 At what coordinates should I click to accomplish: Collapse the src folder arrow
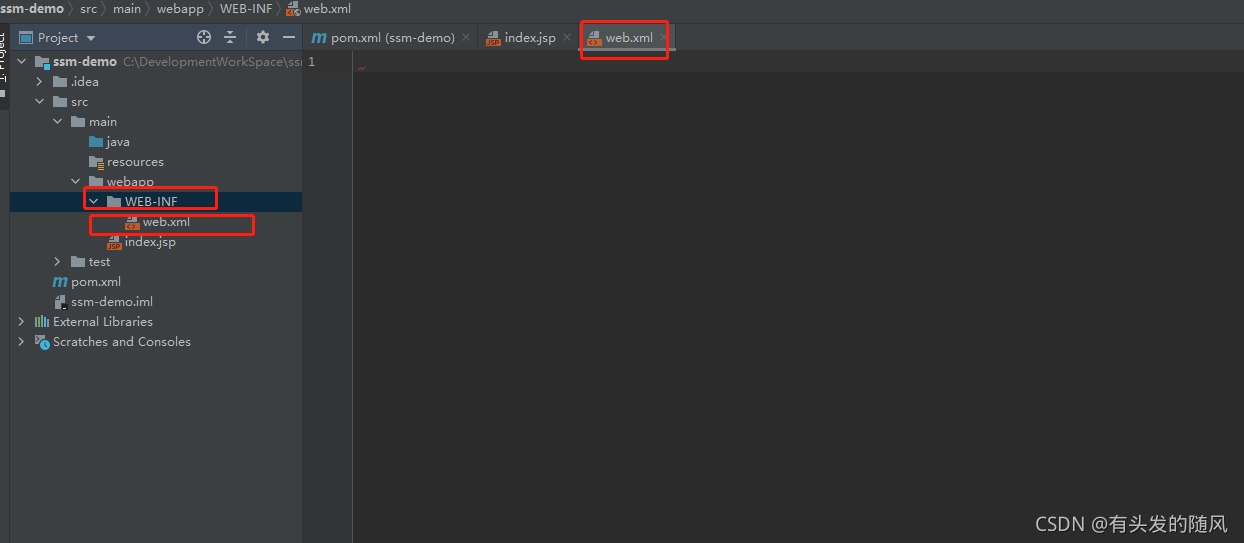point(40,101)
